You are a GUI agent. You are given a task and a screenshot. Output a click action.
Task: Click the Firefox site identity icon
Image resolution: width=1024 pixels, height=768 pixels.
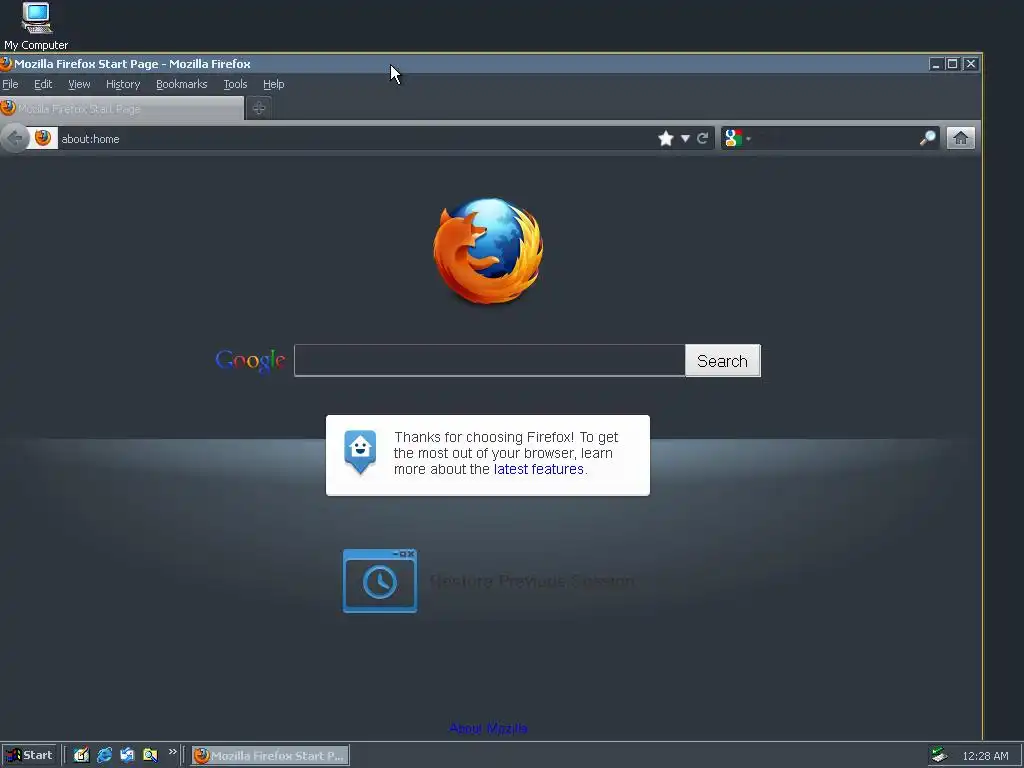[43, 138]
